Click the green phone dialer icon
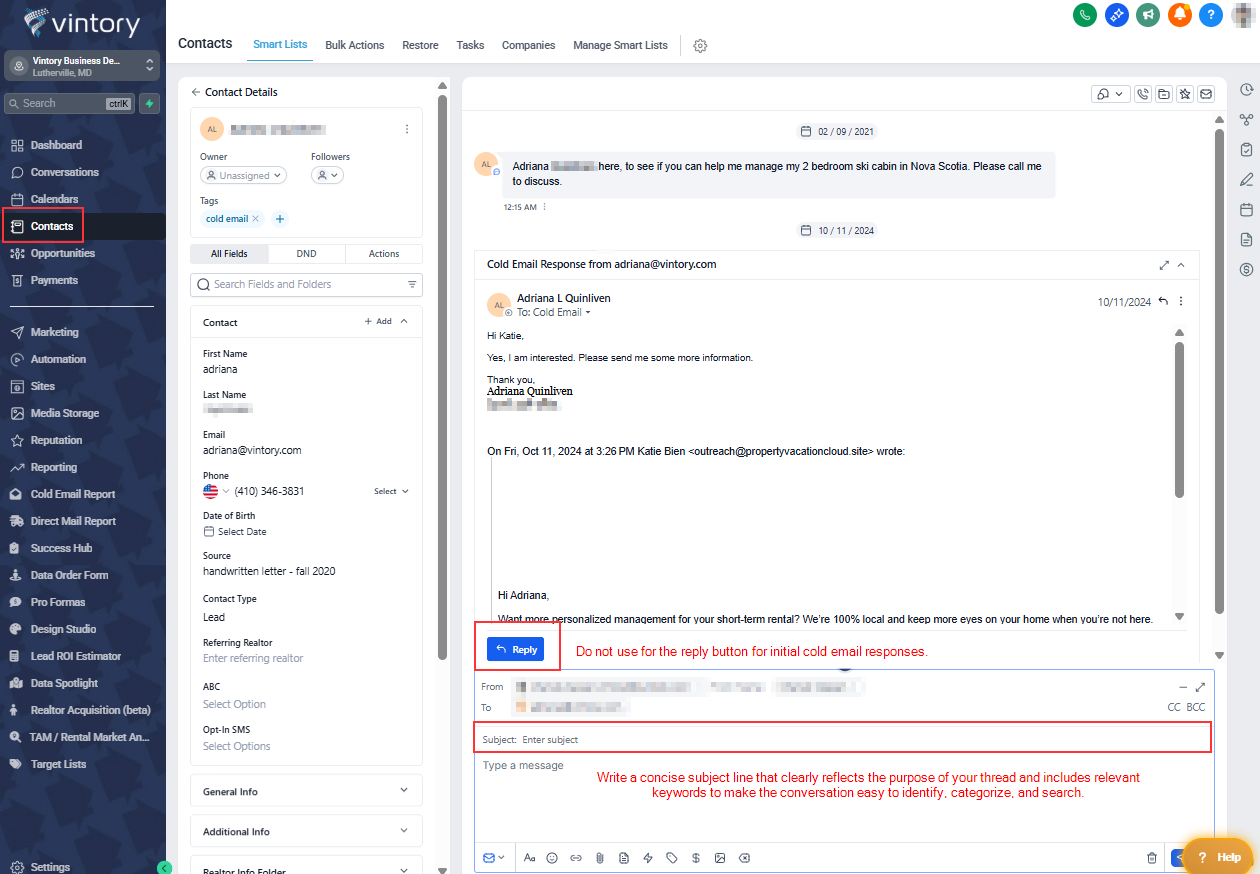The image size is (1260, 874). click(1085, 15)
